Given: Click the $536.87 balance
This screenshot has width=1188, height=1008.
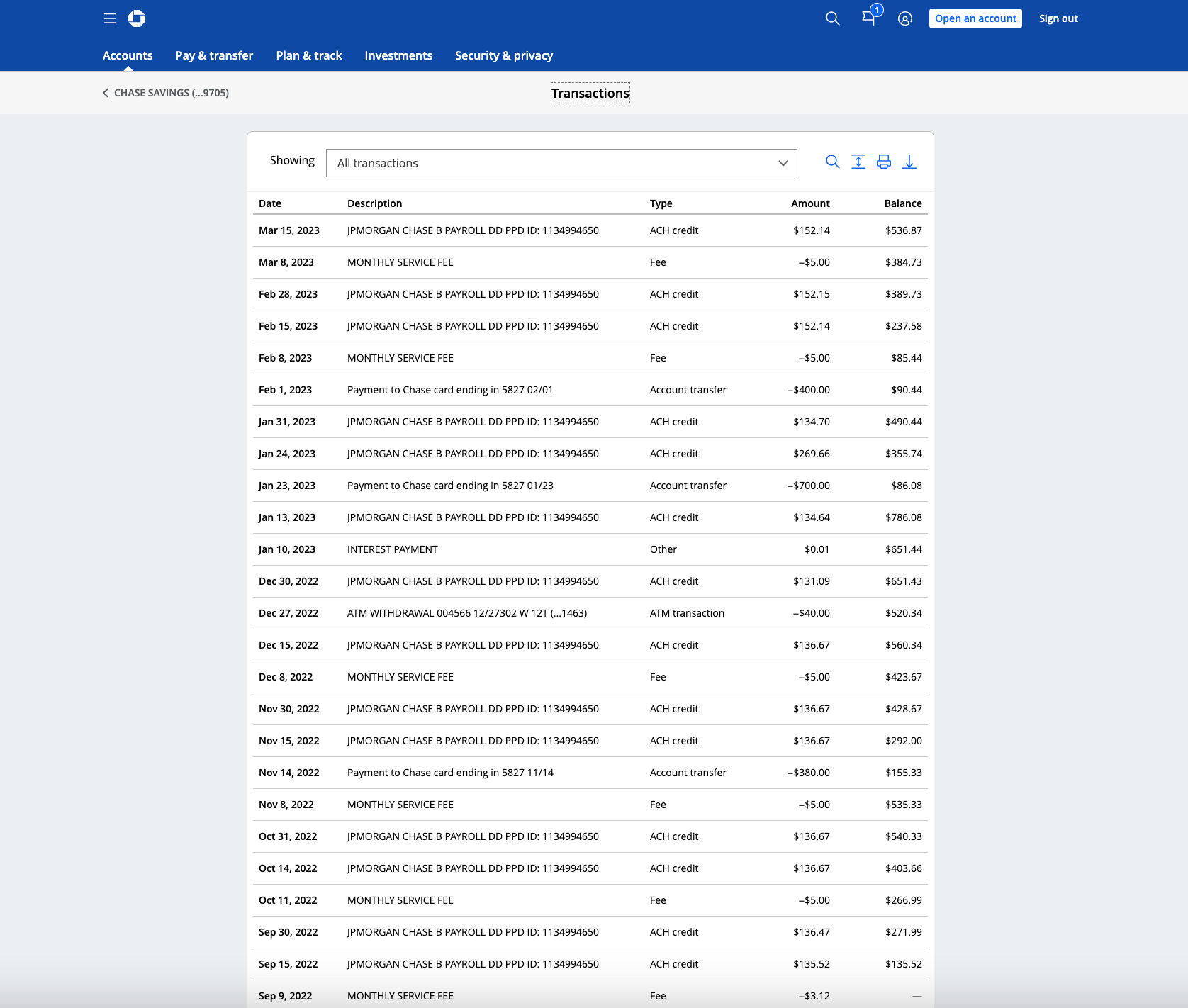Looking at the screenshot, I should coord(904,230).
